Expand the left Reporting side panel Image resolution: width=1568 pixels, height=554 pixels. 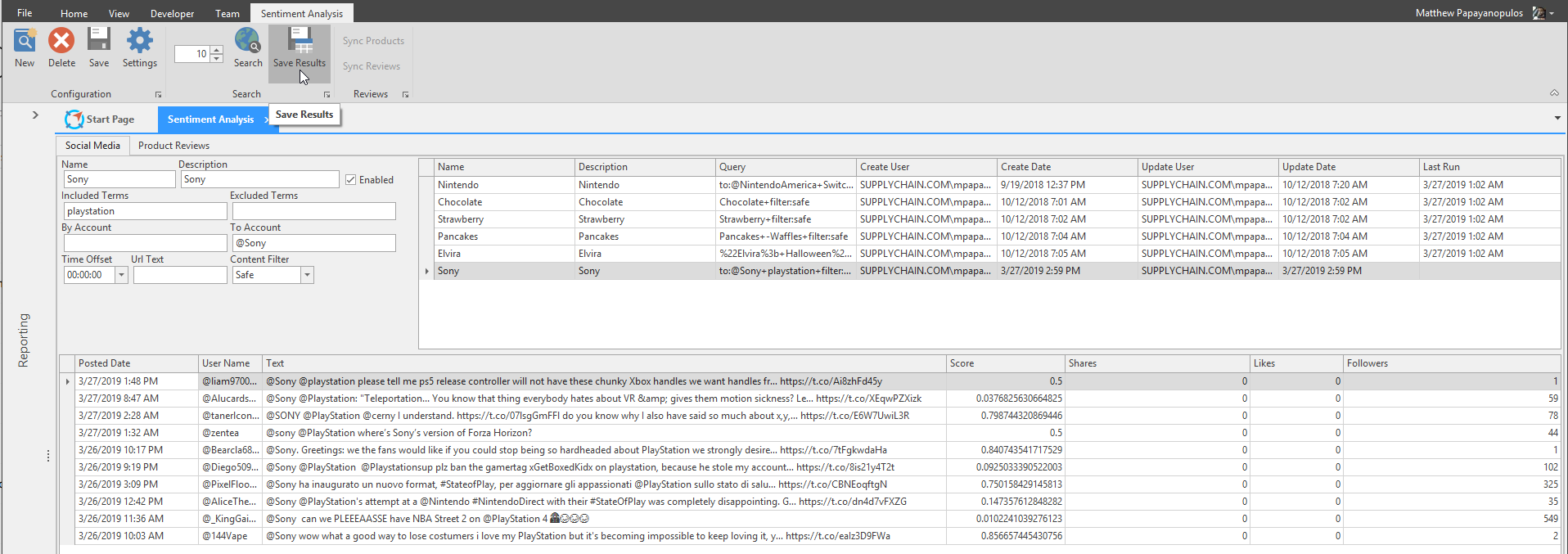[35, 115]
